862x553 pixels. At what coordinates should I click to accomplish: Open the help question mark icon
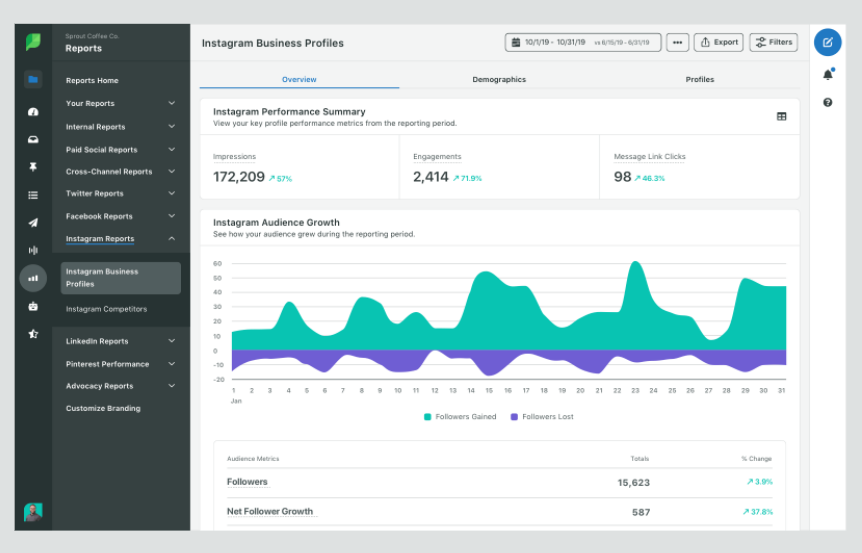click(x=827, y=102)
